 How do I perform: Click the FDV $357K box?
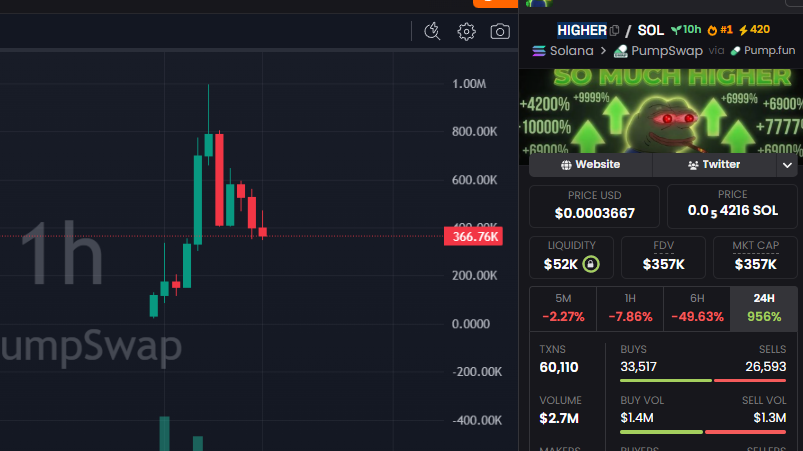(663, 257)
